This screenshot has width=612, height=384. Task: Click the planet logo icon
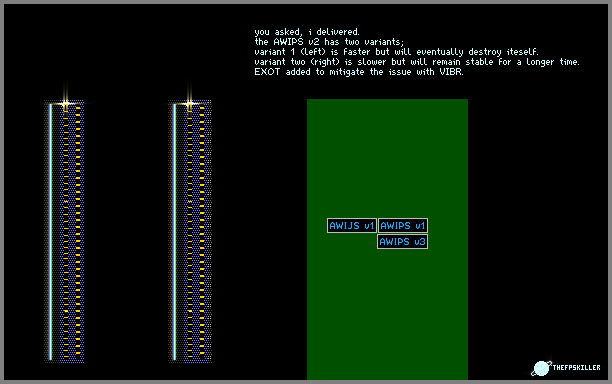point(541,368)
